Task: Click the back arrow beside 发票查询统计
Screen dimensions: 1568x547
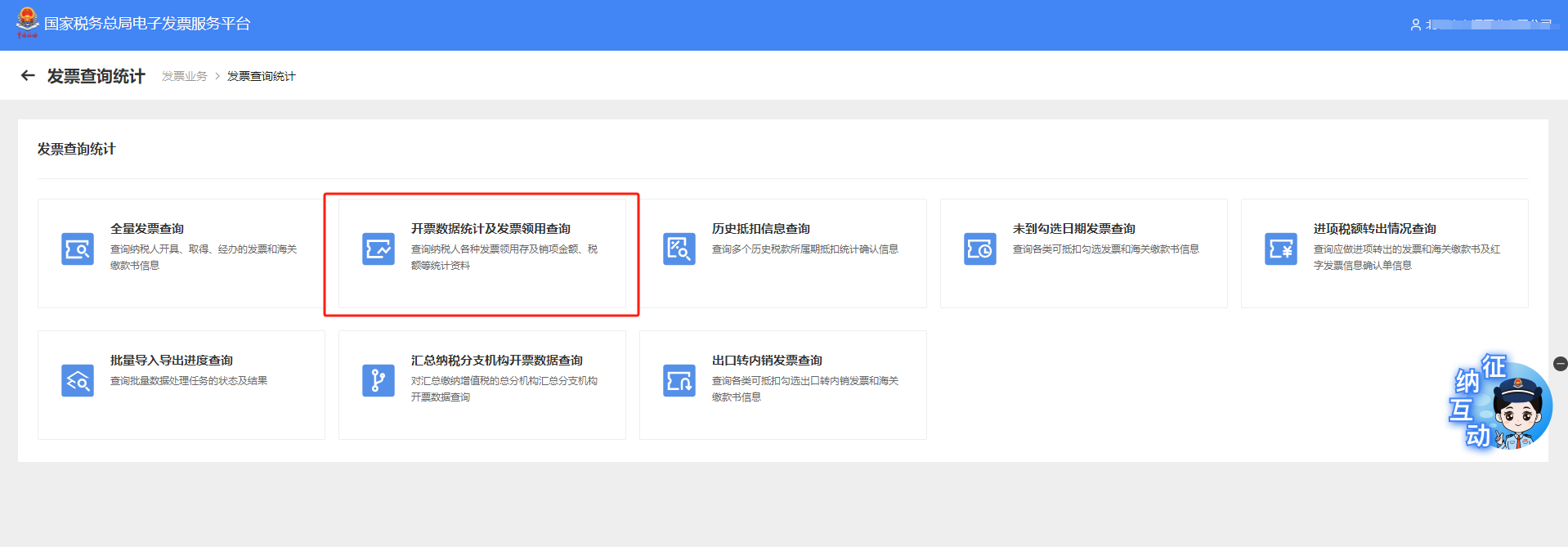Action: [28, 76]
